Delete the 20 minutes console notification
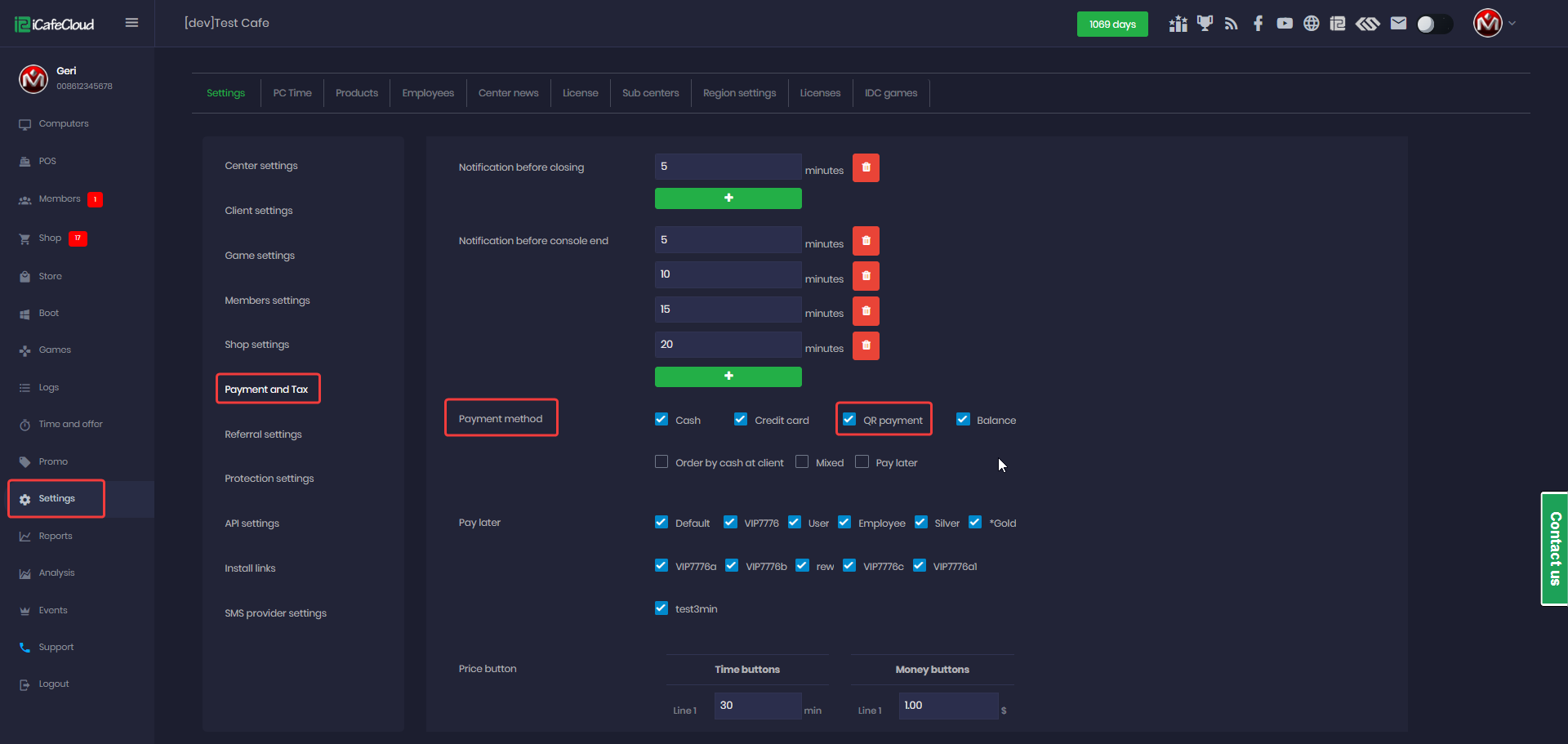The width and height of the screenshot is (1568, 744). 866,345
